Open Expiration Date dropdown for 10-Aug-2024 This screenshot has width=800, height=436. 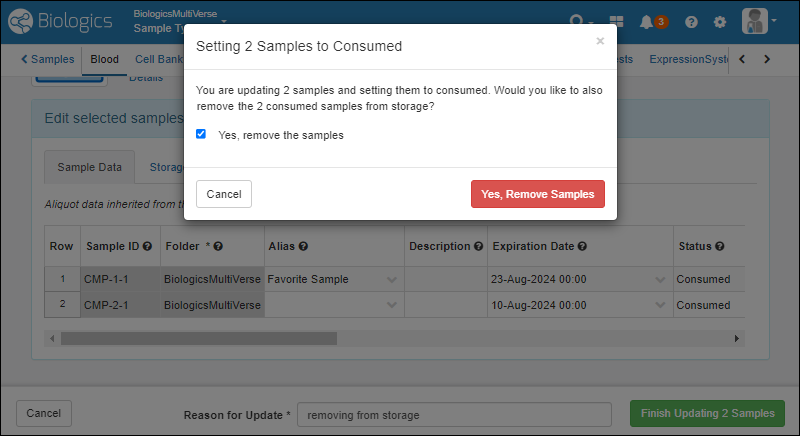[x=660, y=305]
